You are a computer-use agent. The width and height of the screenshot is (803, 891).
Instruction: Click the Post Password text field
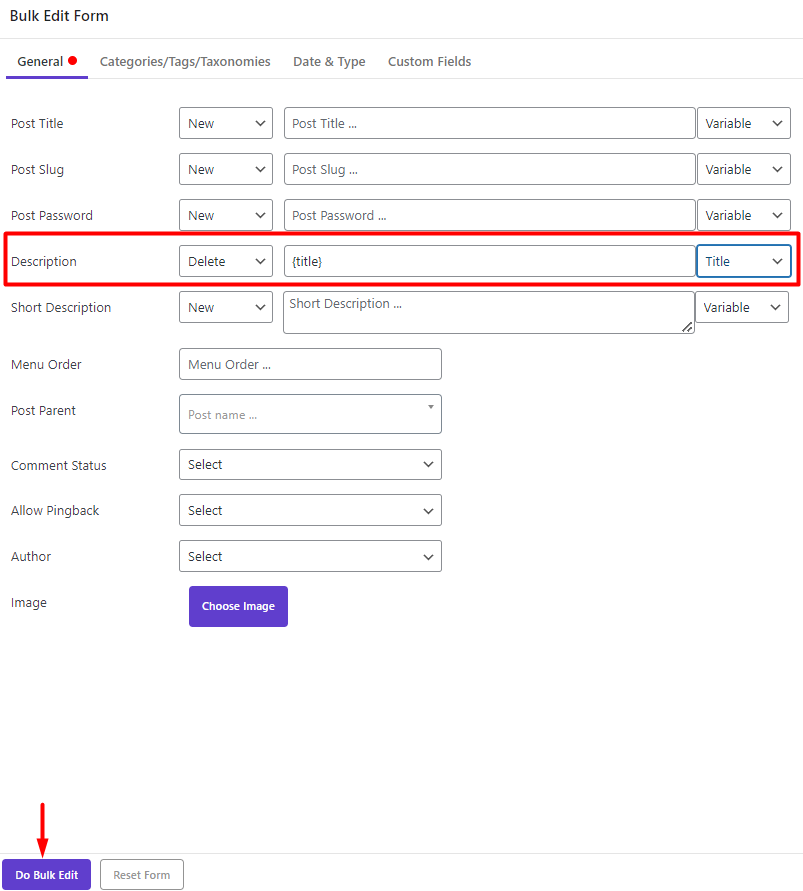pyautogui.click(x=489, y=215)
